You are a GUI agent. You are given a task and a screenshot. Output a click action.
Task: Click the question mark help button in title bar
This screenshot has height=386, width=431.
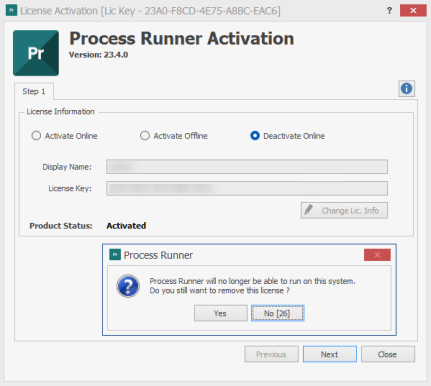(x=389, y=11)
